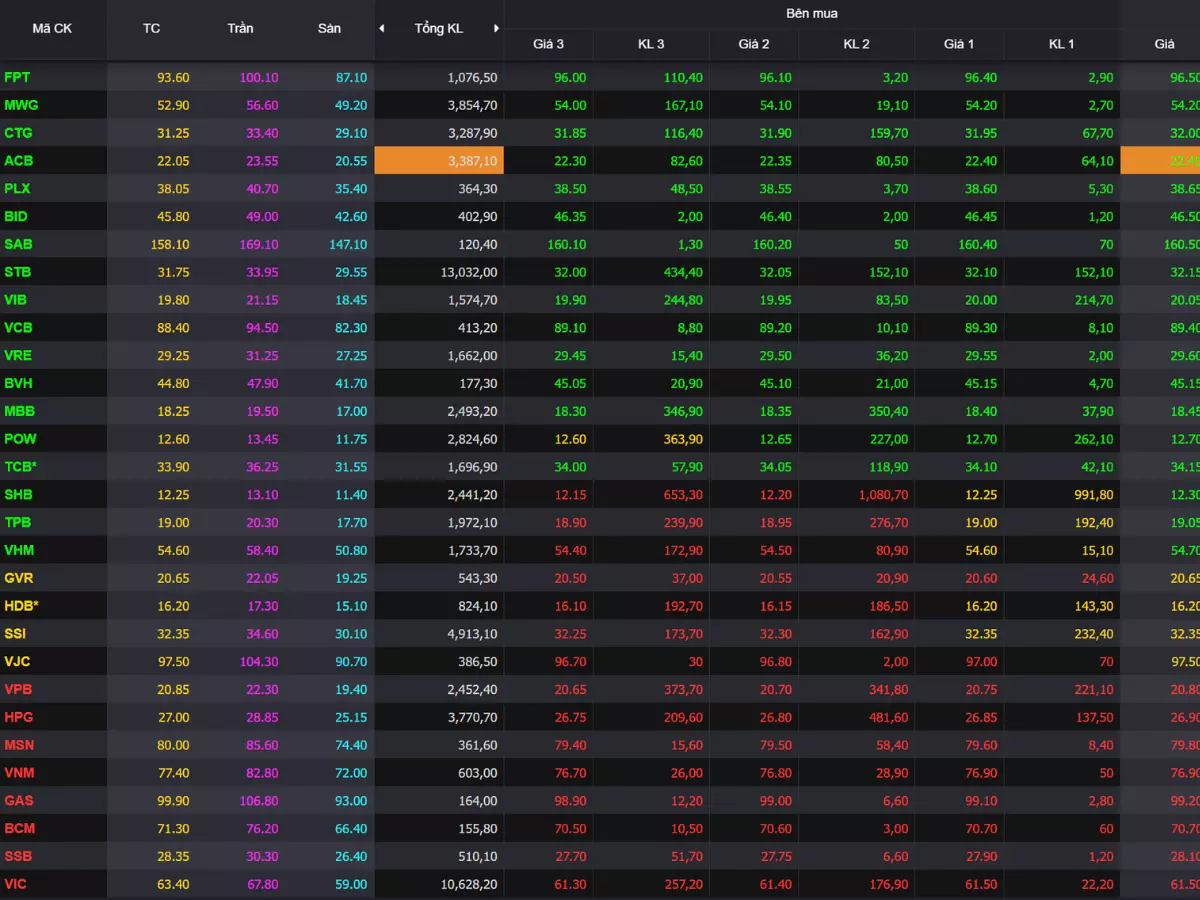The image size is (1200, 900).
Task: Open the ACB stock symbol
Action: [18, 161]
